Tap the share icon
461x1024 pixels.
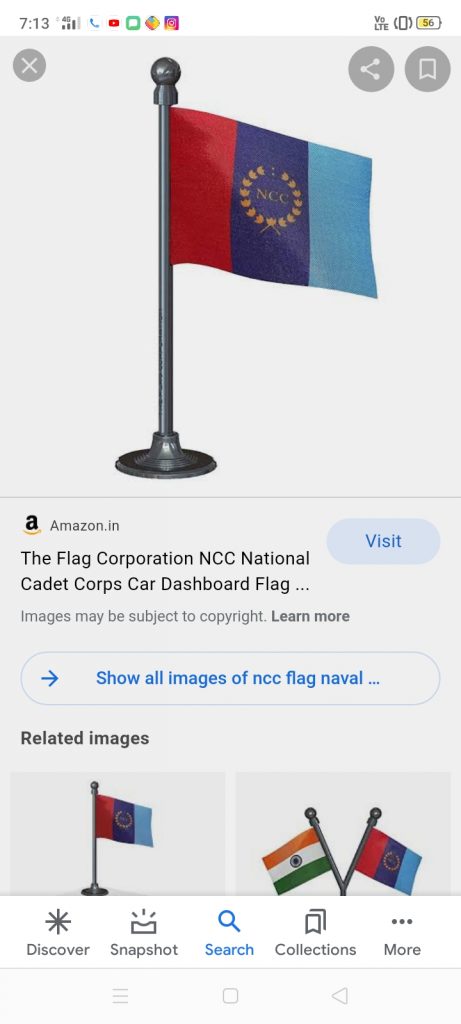pyautogui.click(x=371, y=69)
